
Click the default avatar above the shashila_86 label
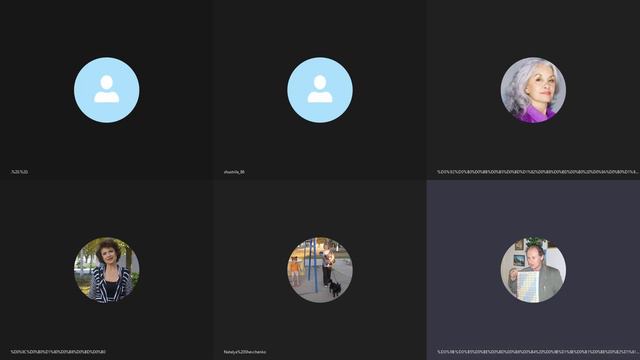320,90
